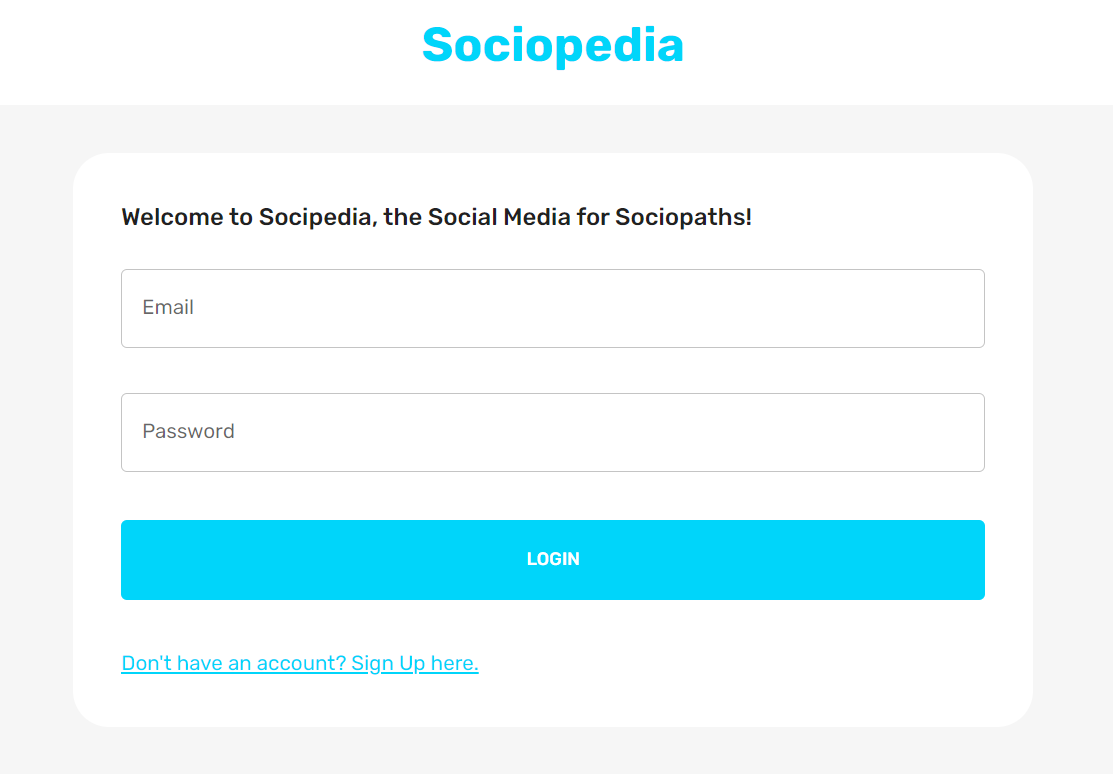Click the Sociopedia header logo
Image resolution: width=1113 pixels, height=774 pixels.
tap(553, 45)
